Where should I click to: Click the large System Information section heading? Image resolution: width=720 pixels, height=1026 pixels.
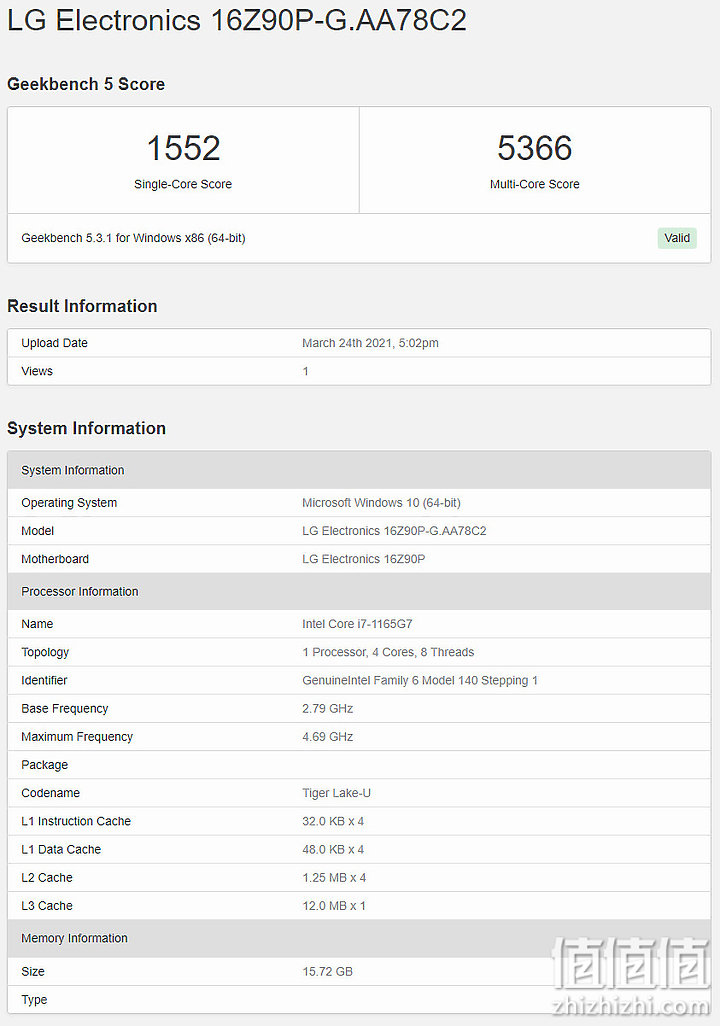tap(86, 429)
